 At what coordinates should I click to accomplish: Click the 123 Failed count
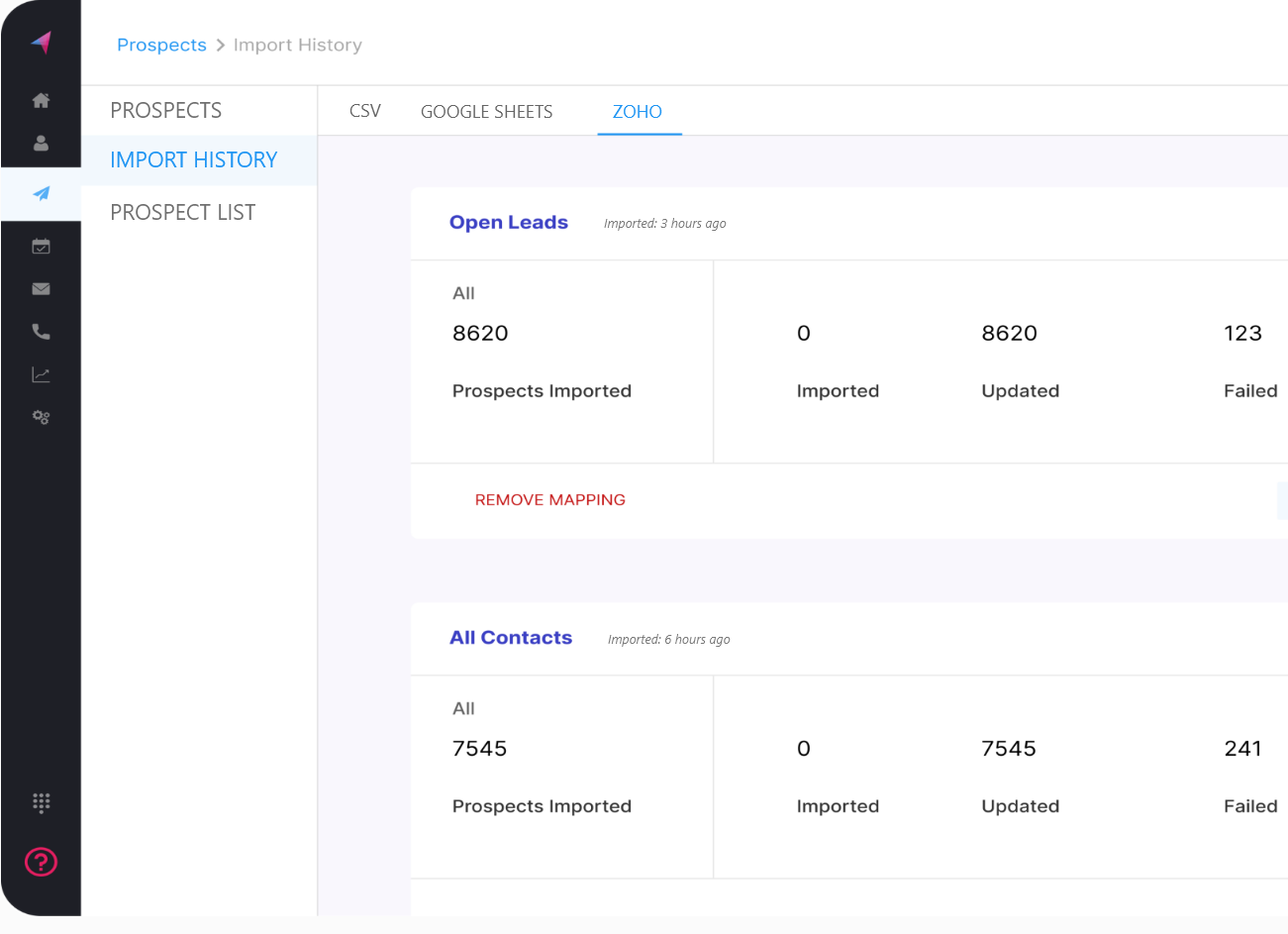point(1243,333)
